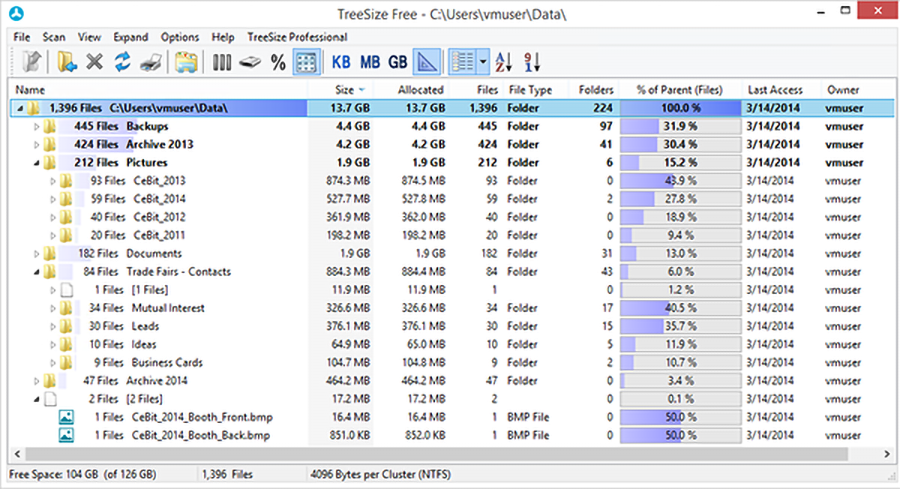900x489 pixels.
Task: Click the CeBit_2011 folder icon
Action: coord(66,235)
